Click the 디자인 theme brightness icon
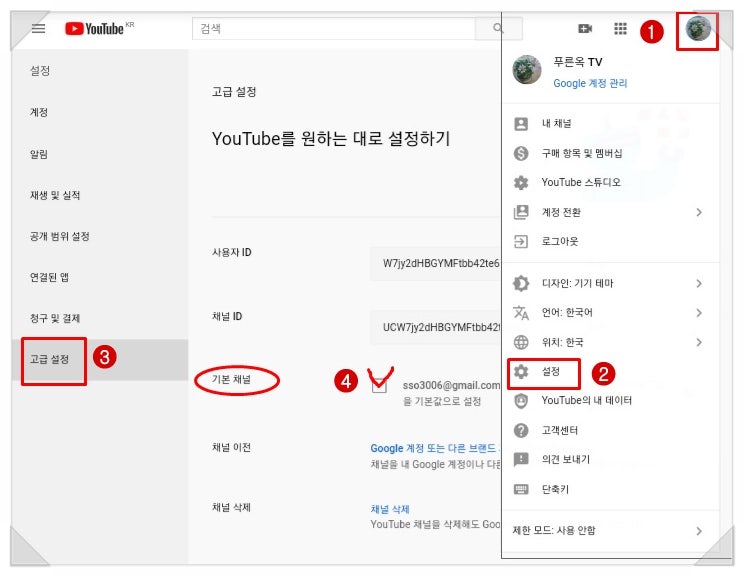Viewport: 744px width, 576px height. (x=521, y=283)
